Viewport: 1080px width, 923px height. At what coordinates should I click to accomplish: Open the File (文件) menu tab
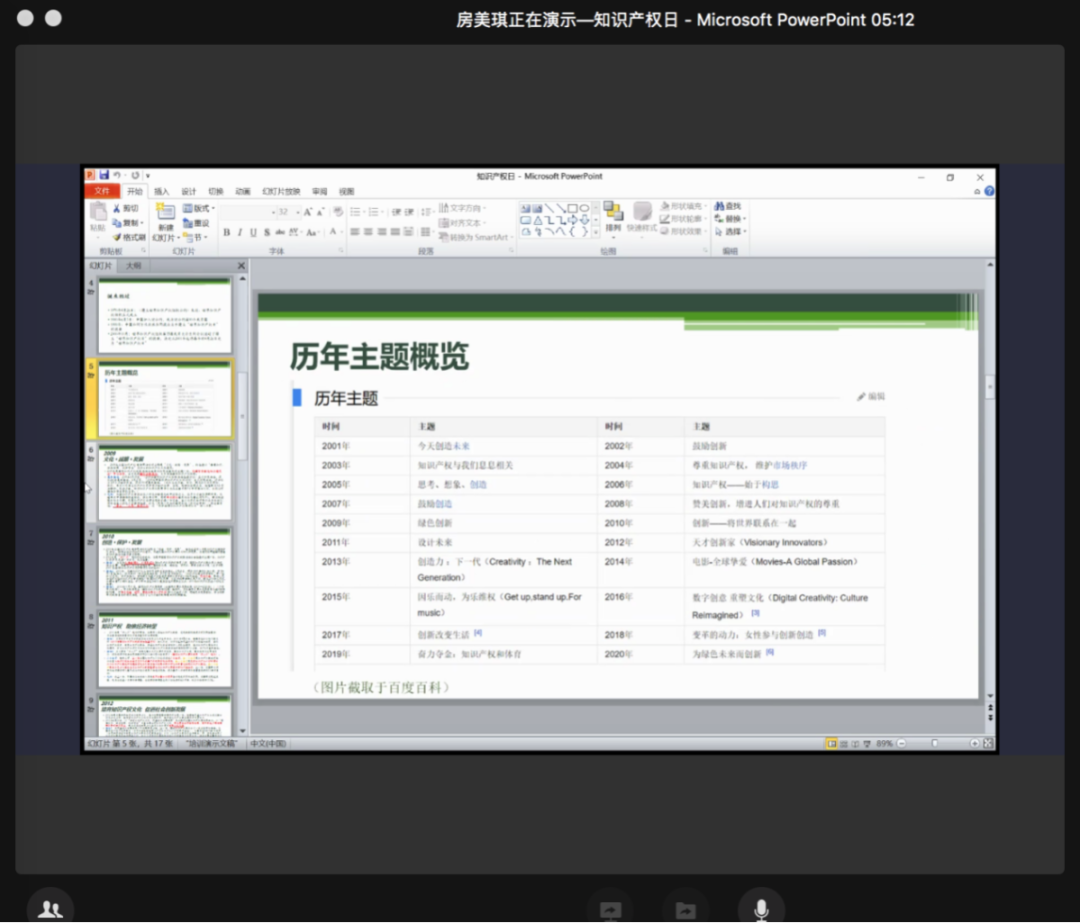(x=101, y=191)
